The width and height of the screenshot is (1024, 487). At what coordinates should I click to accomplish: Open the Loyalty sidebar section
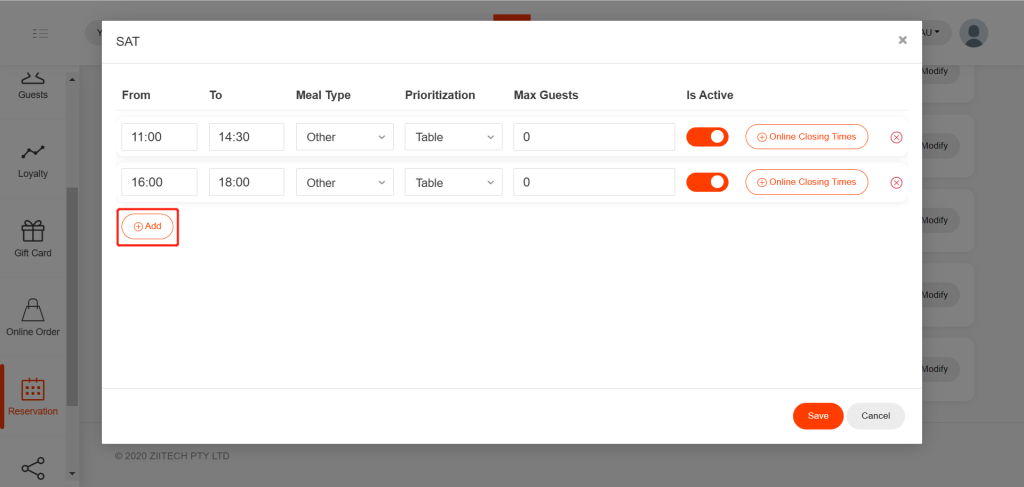tap(33, 160)
